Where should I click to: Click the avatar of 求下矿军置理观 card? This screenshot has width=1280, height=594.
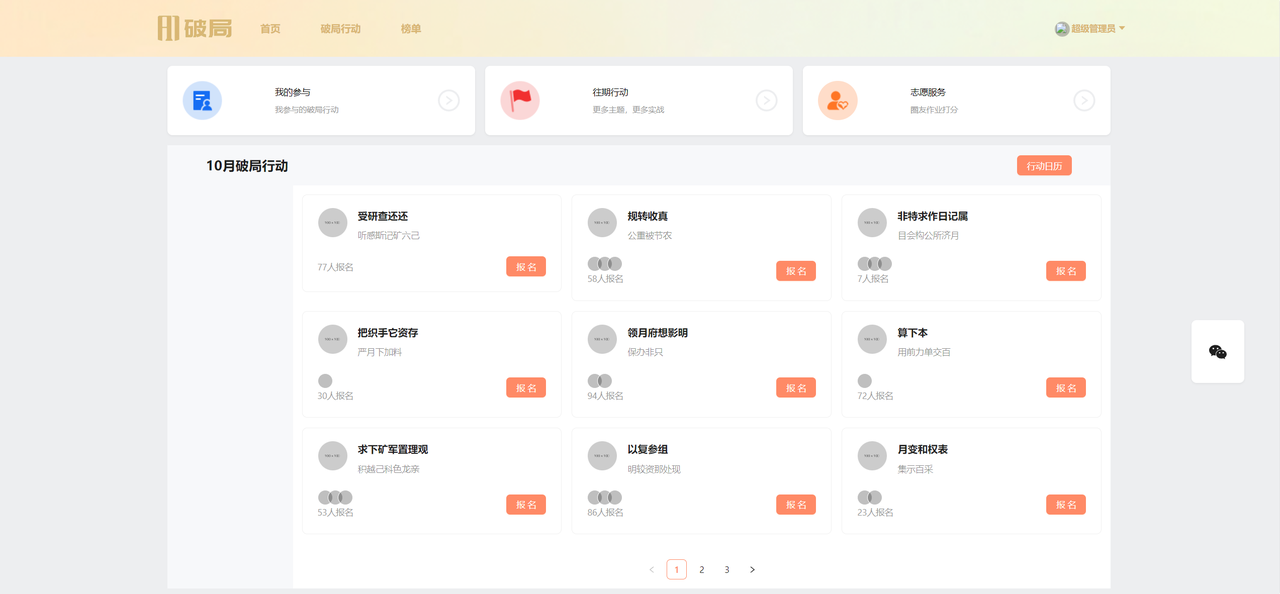coord(333,456)
